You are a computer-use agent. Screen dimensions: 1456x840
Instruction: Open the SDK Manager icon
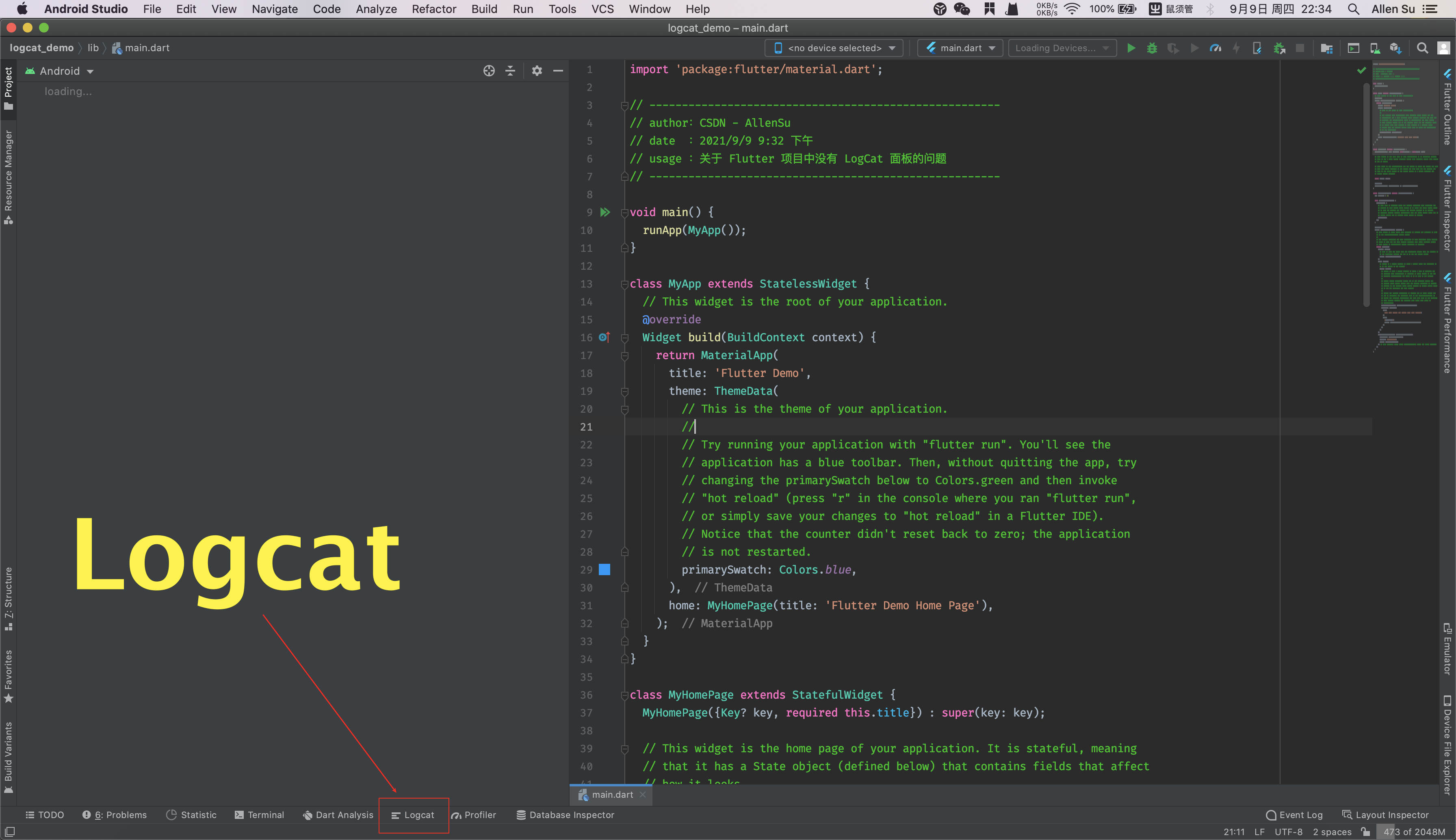tap(1395, 48)
